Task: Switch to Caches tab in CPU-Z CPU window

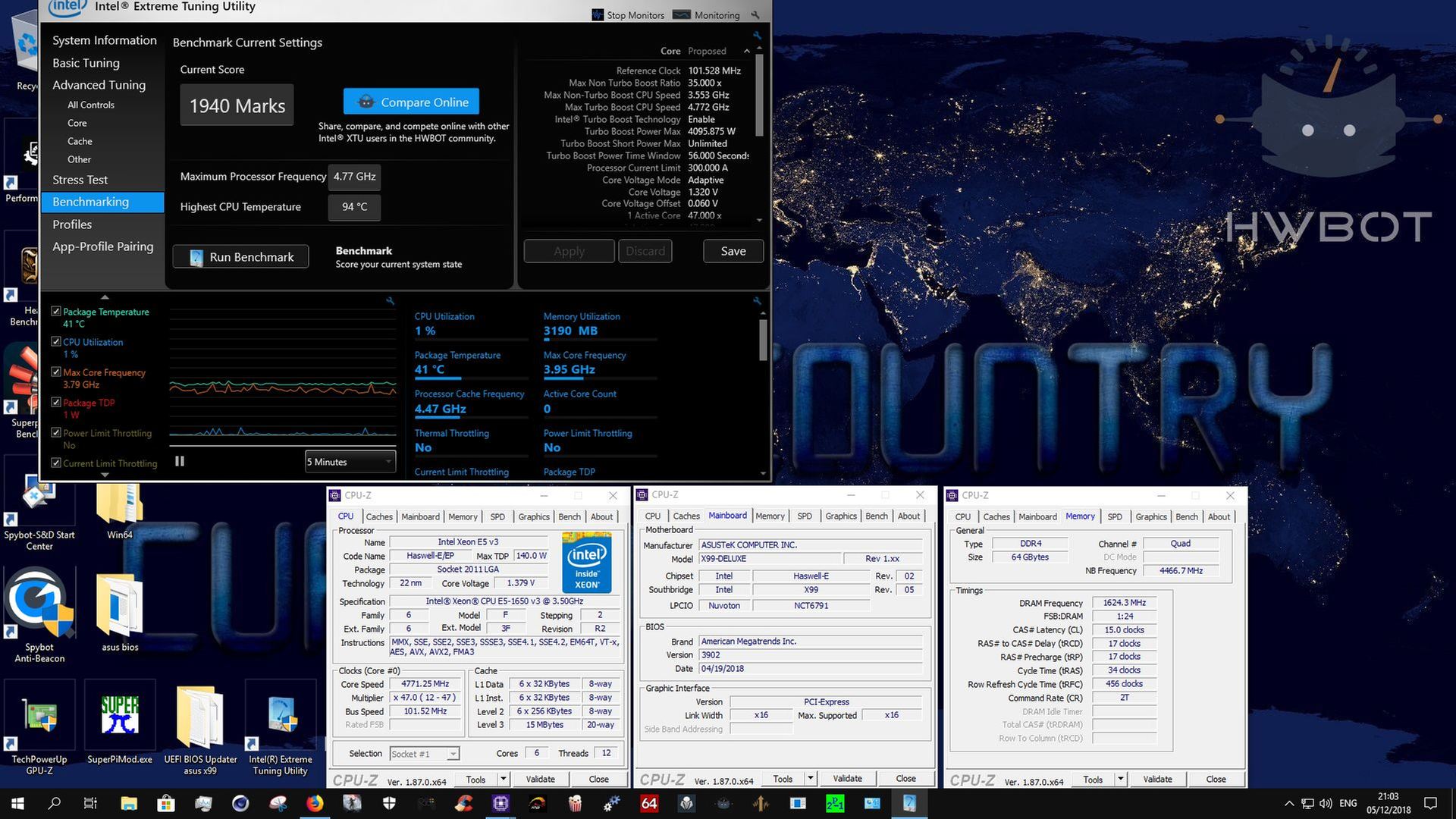Action: 379,516
